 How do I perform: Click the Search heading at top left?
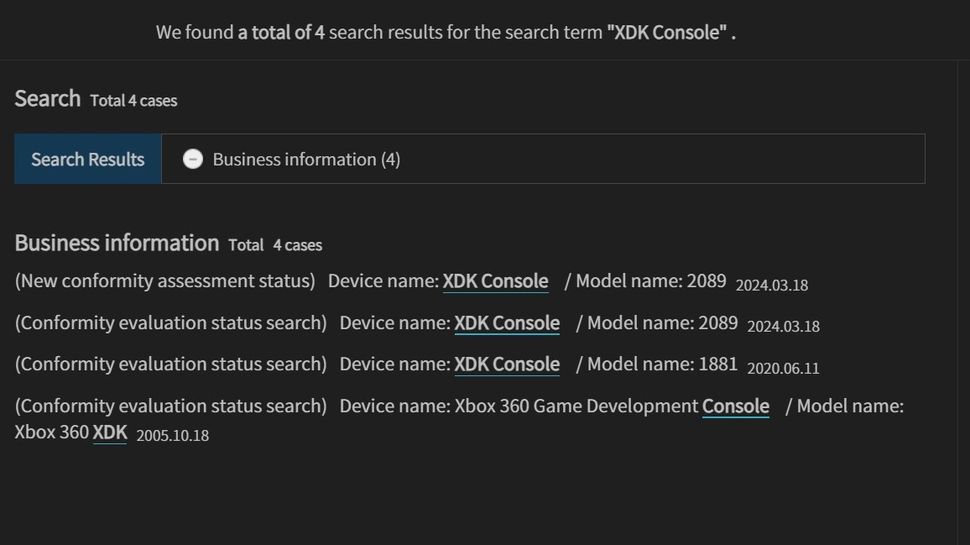(47, 98)
